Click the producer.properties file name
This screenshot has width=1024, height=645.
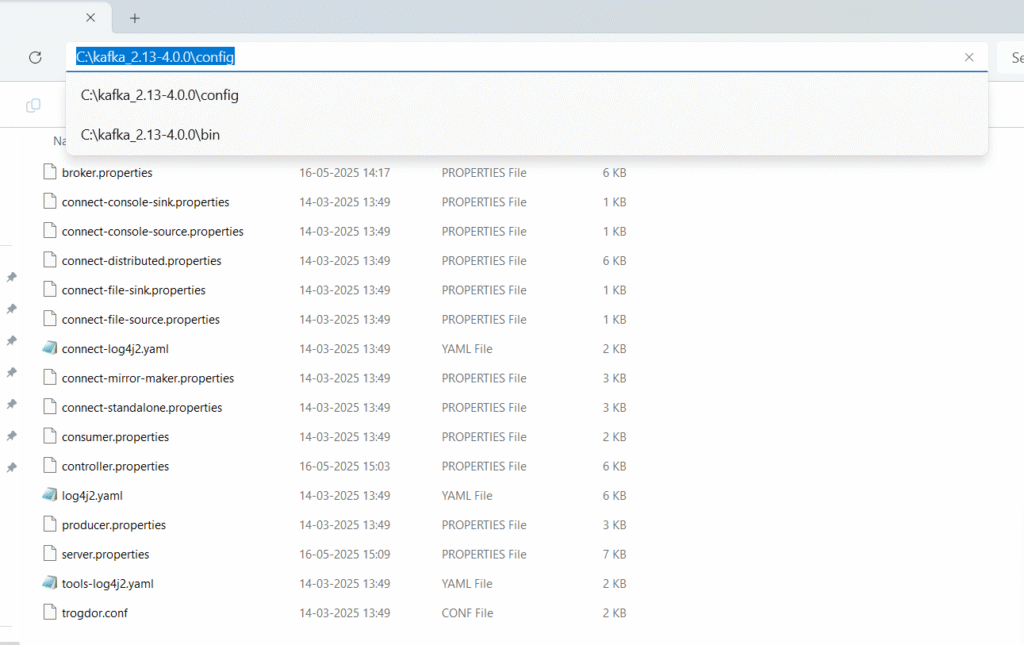click(114, 526)
